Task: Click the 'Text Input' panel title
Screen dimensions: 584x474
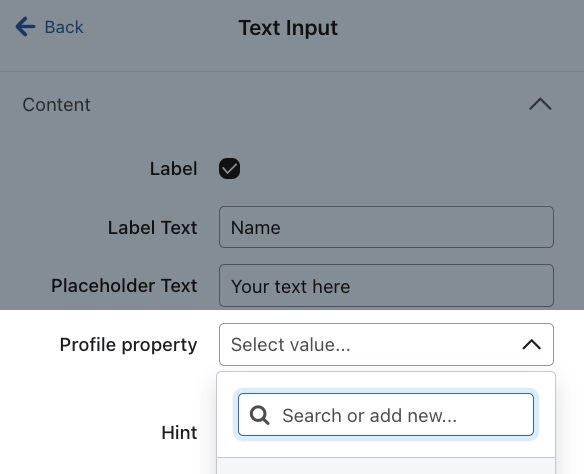Action: (x=288, y=28)
